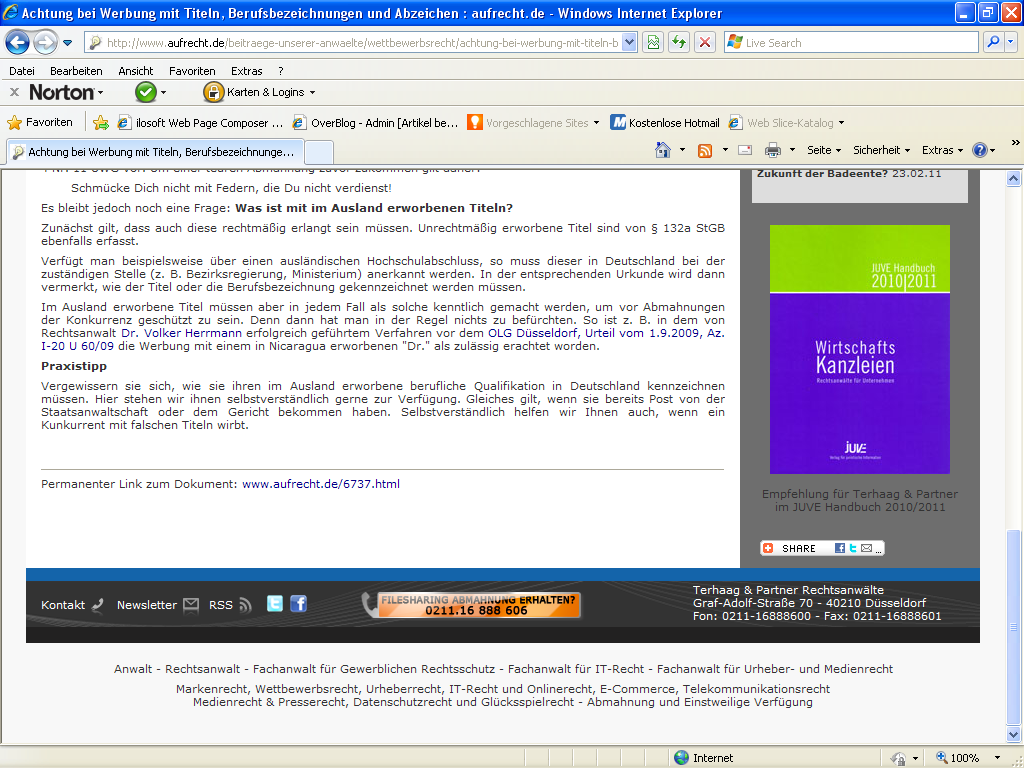Open Norton Karten & Logins dropdown

(x=260, y=93)
